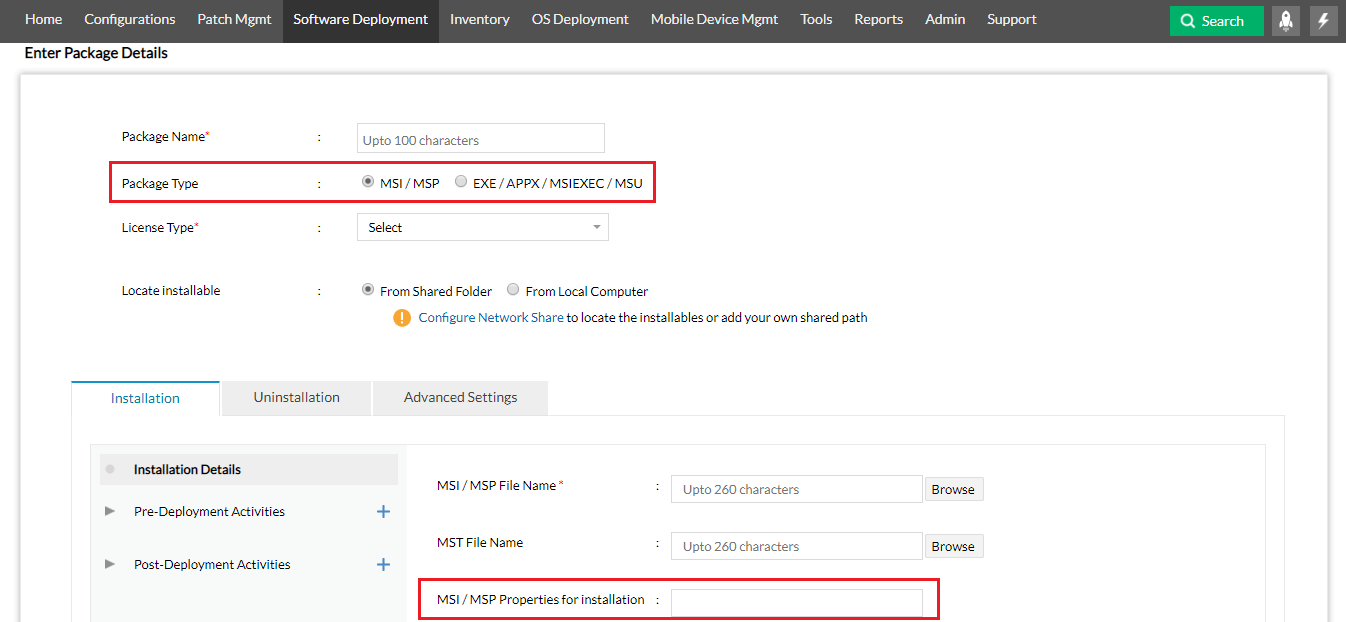The image size is (1346, 622).
Task: Click the lightning bolt icon
Action: pyautogui.click(x=1324, y=20)
